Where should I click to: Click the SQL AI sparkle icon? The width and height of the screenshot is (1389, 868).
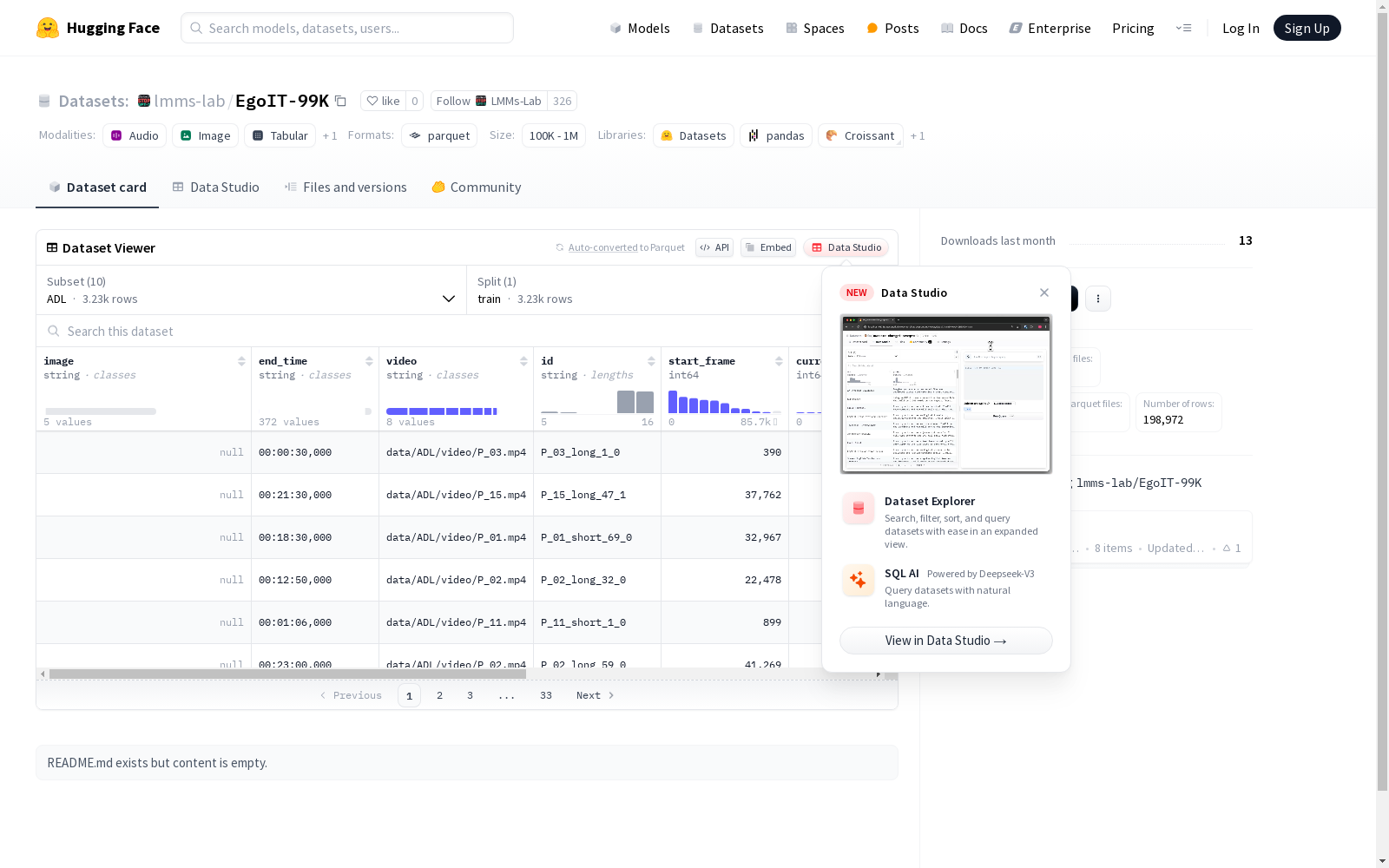pos(859,580)
